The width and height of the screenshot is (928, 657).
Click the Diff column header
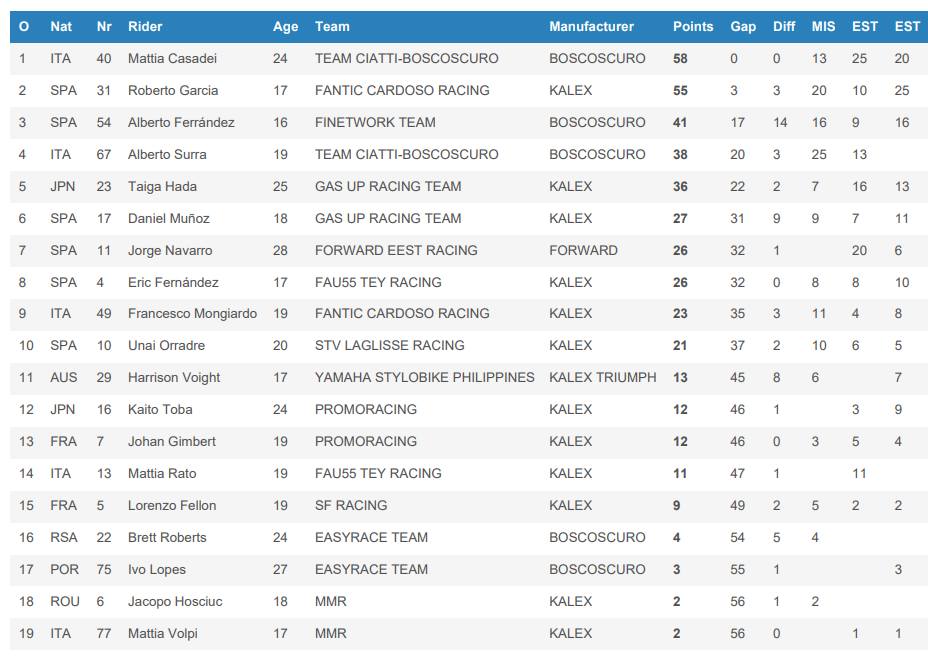[784, 27]
